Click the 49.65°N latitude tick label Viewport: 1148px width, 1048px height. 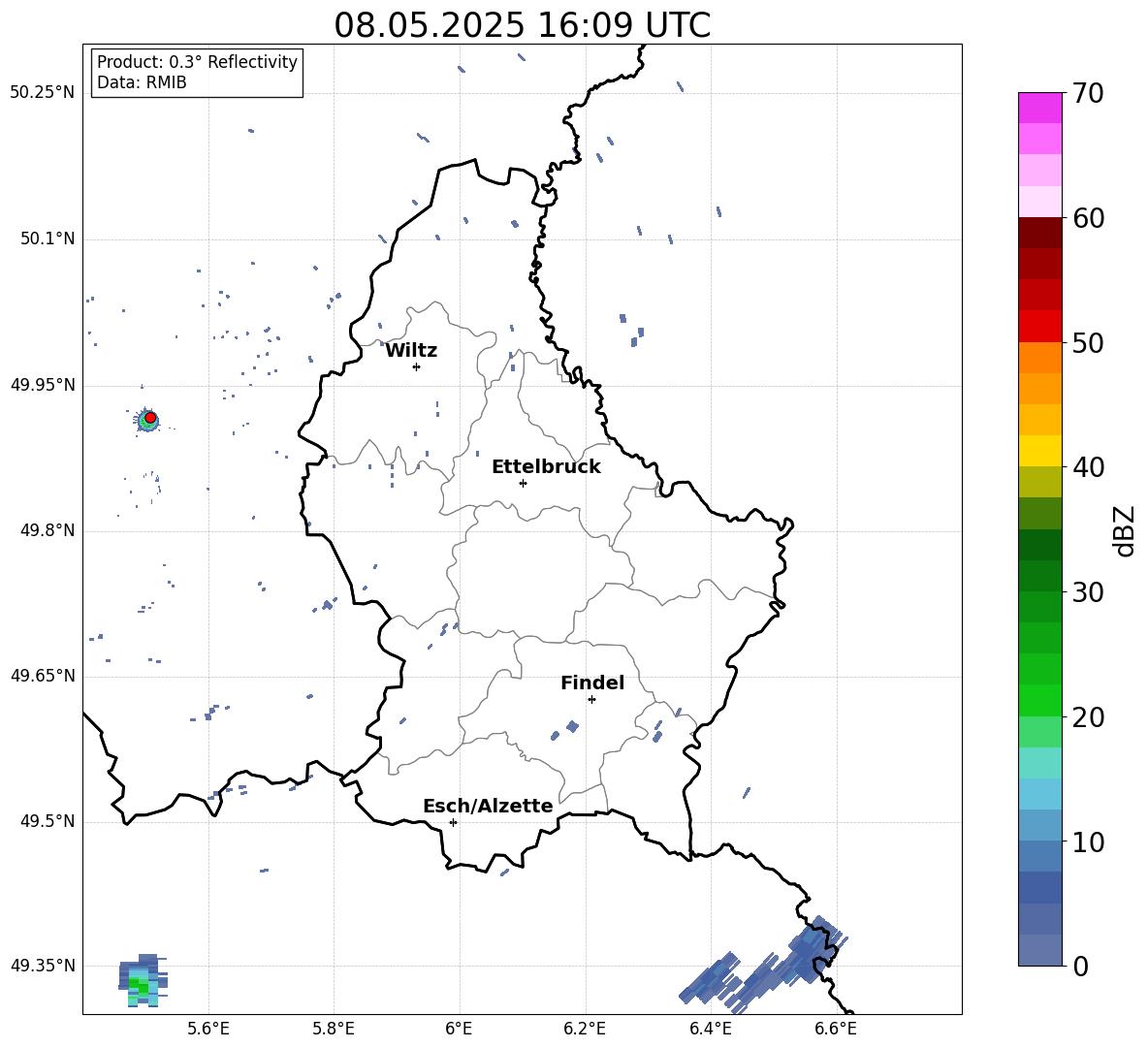click(x=43, y=675)
